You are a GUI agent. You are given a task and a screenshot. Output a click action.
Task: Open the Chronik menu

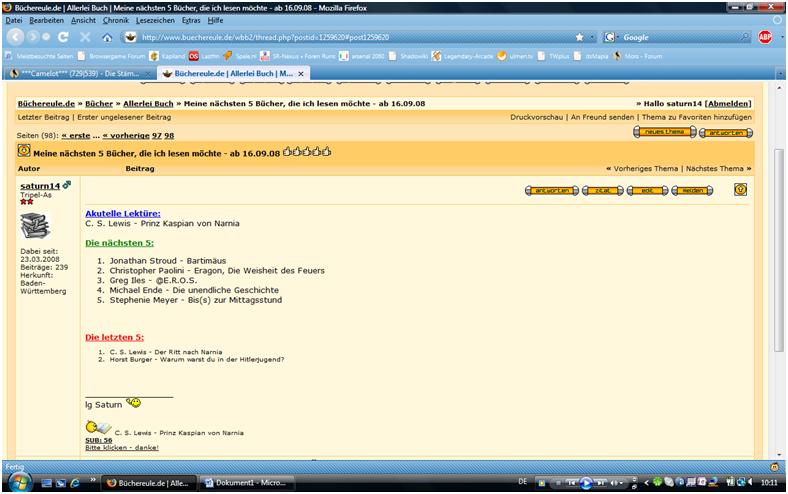116,20
